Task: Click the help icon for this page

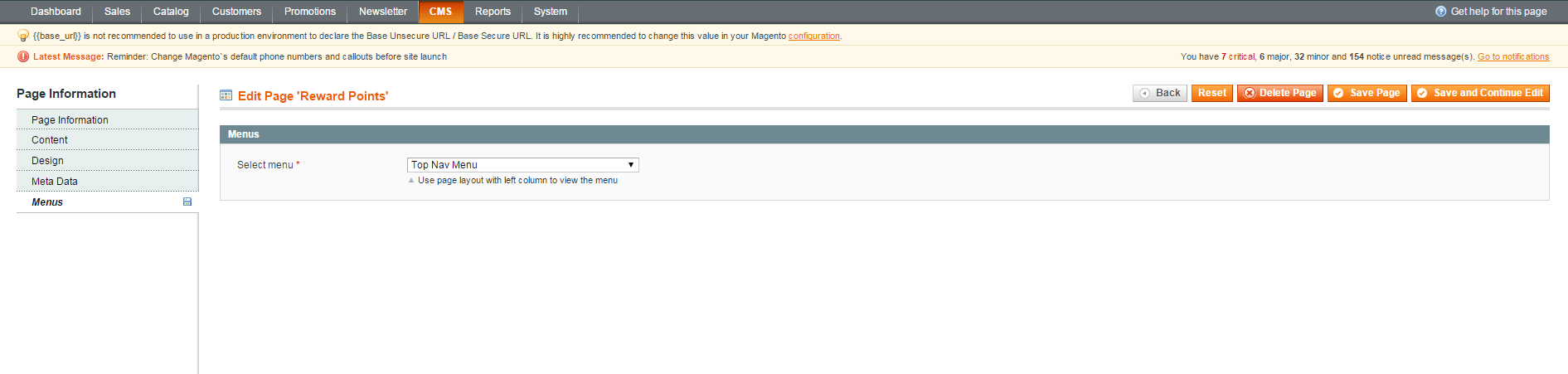Action: (1441, 12)
